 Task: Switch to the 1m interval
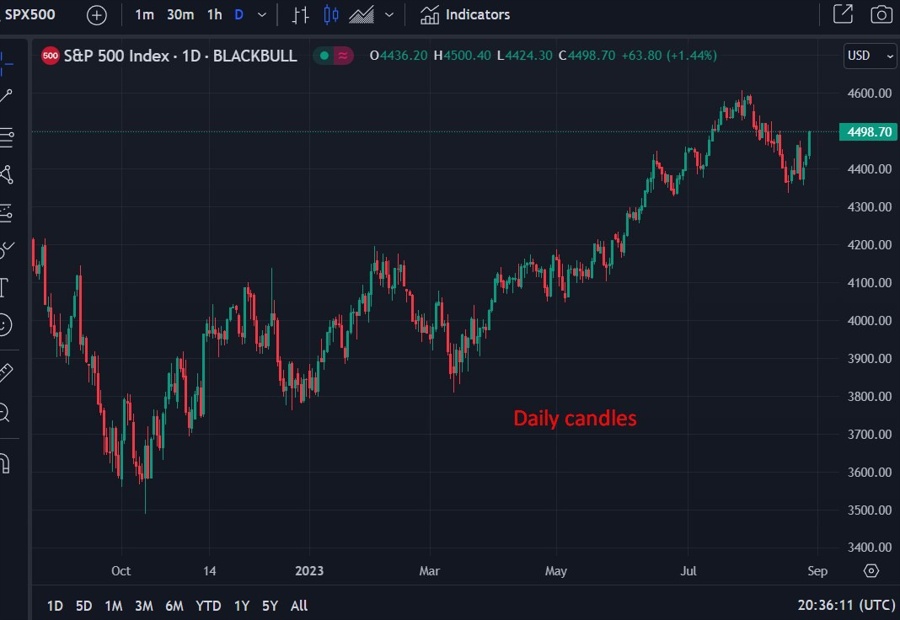click(144, 15)
